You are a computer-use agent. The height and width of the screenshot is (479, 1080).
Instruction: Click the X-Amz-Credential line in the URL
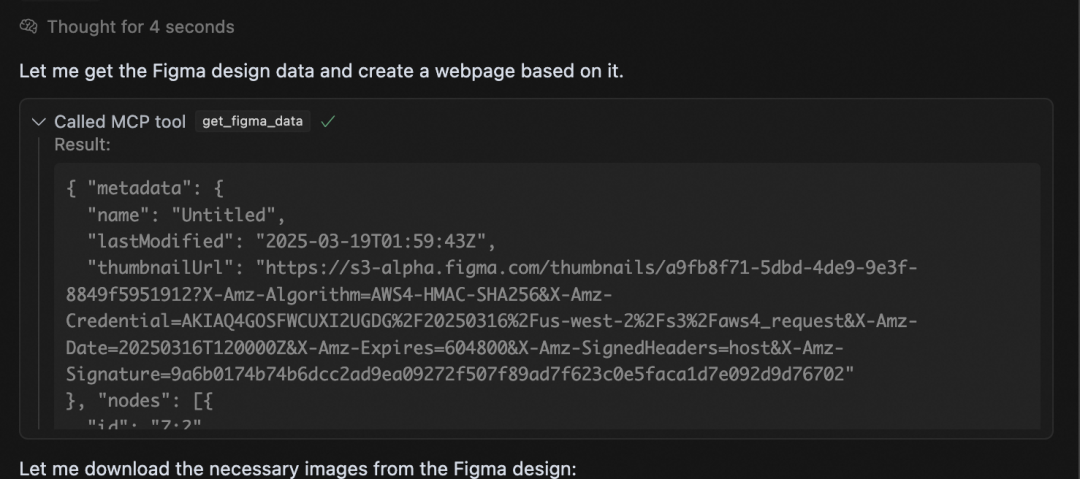click(491, 321)
